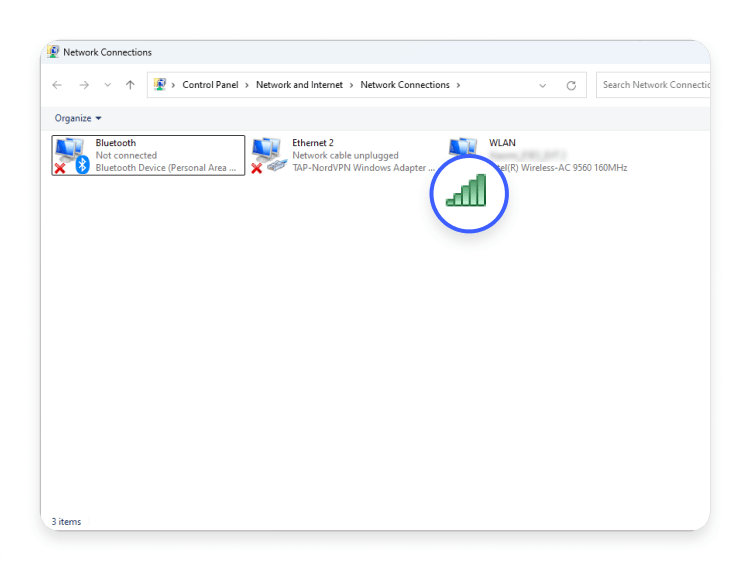
Task: Refresh the Network Connections view
Action: click(571, 85)
